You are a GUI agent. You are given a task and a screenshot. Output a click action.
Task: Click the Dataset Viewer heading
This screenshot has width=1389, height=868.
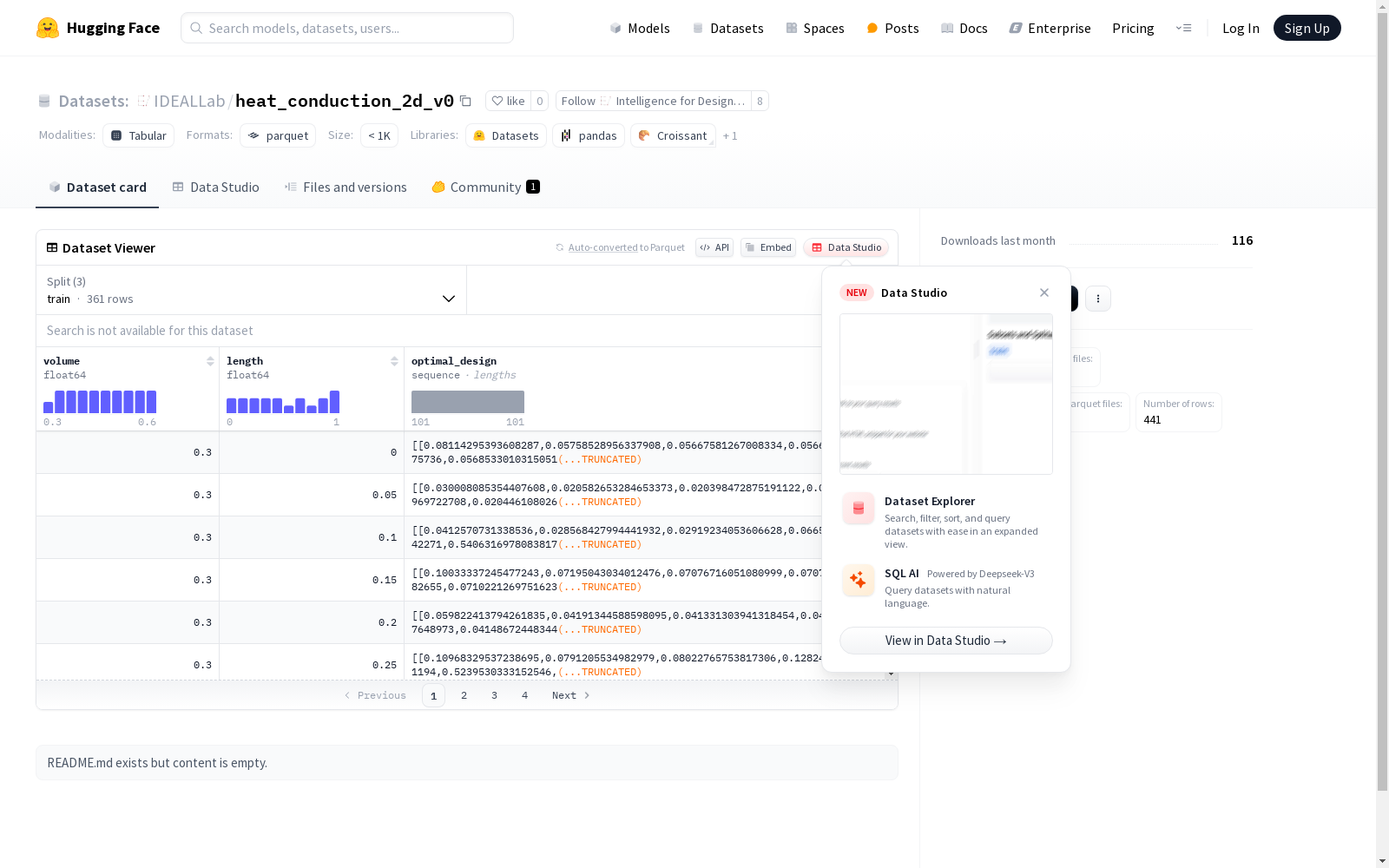109,248
